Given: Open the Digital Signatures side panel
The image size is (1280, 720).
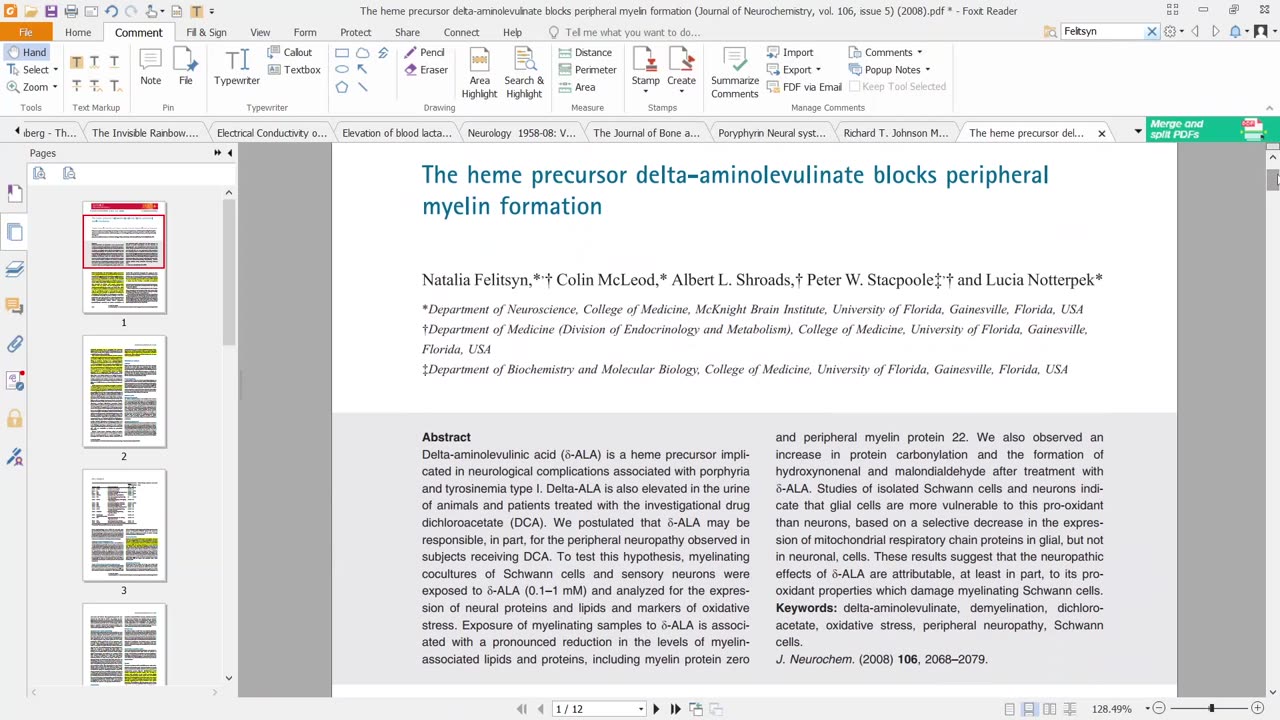Looking at the screenshot, I should pos(15,457).
